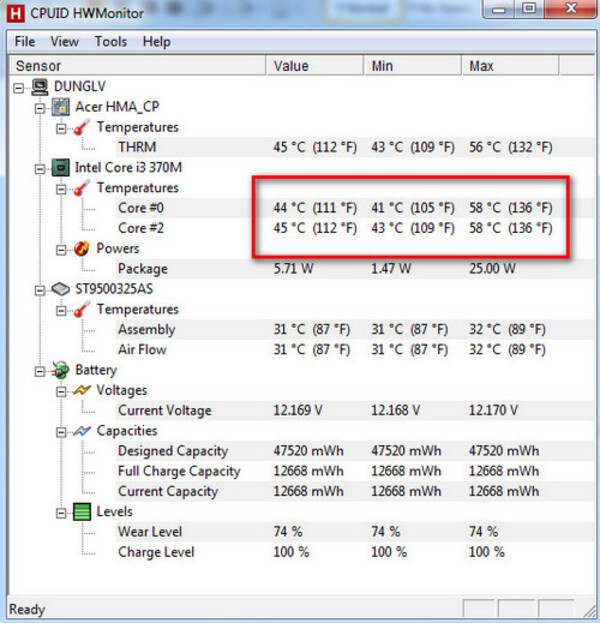
Task: Select the Assembly temperature row
Action: coord(354,329)
